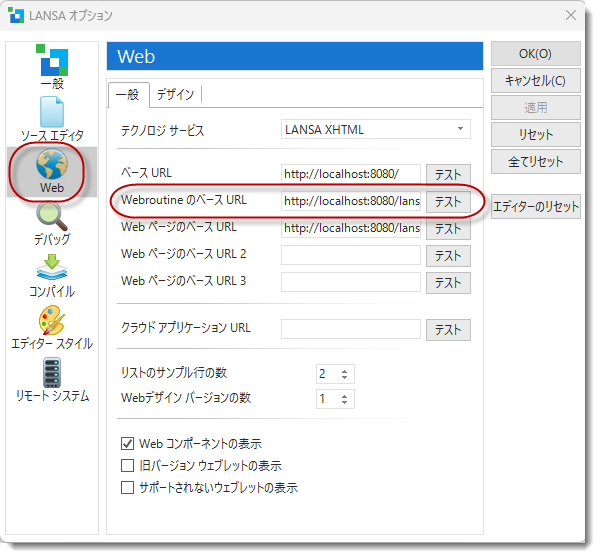Click the LANSA logo in the title bar

pyautogui.click(x=16, y=15)
